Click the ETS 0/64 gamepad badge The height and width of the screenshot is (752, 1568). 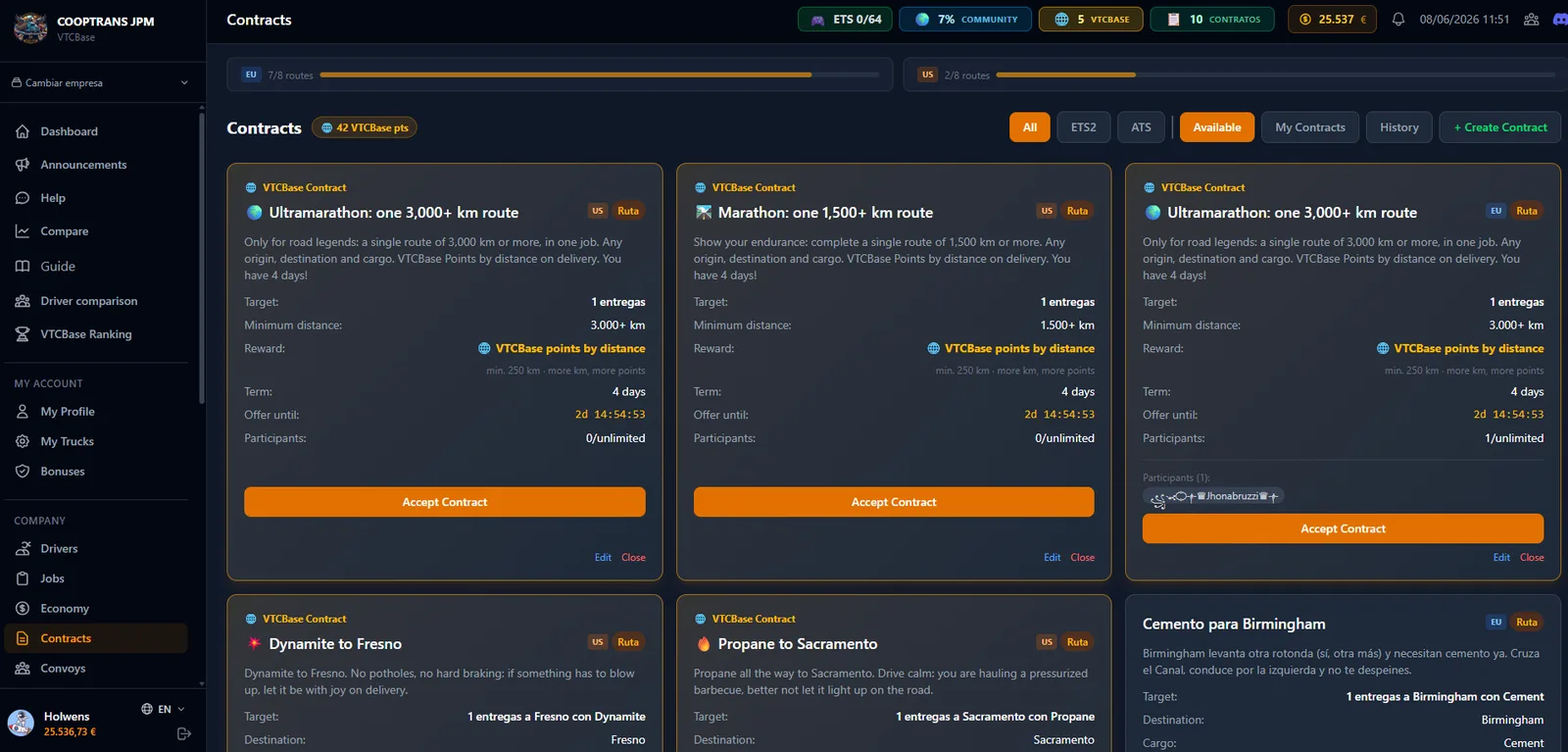pos(845,20)
